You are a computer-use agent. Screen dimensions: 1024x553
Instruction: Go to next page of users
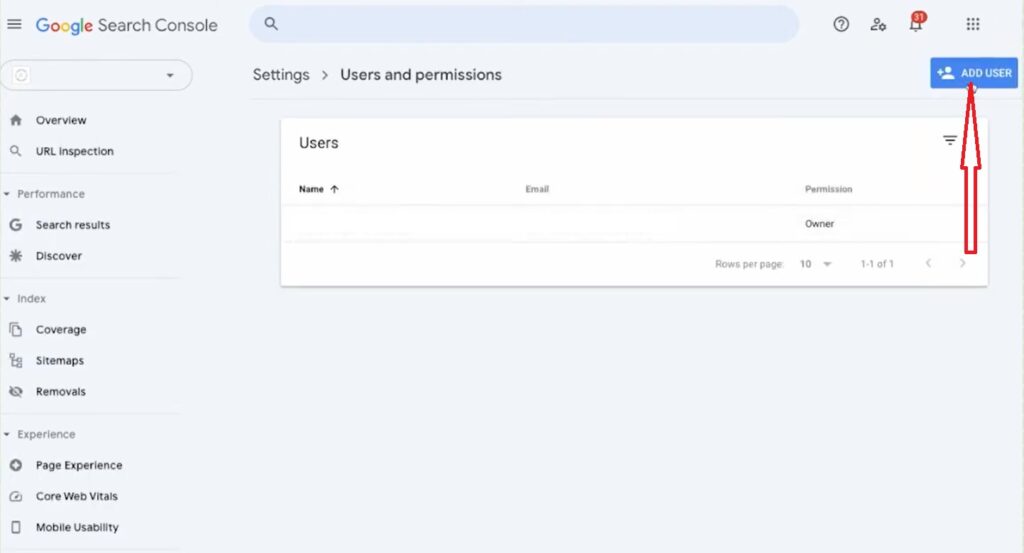point(962,263)
